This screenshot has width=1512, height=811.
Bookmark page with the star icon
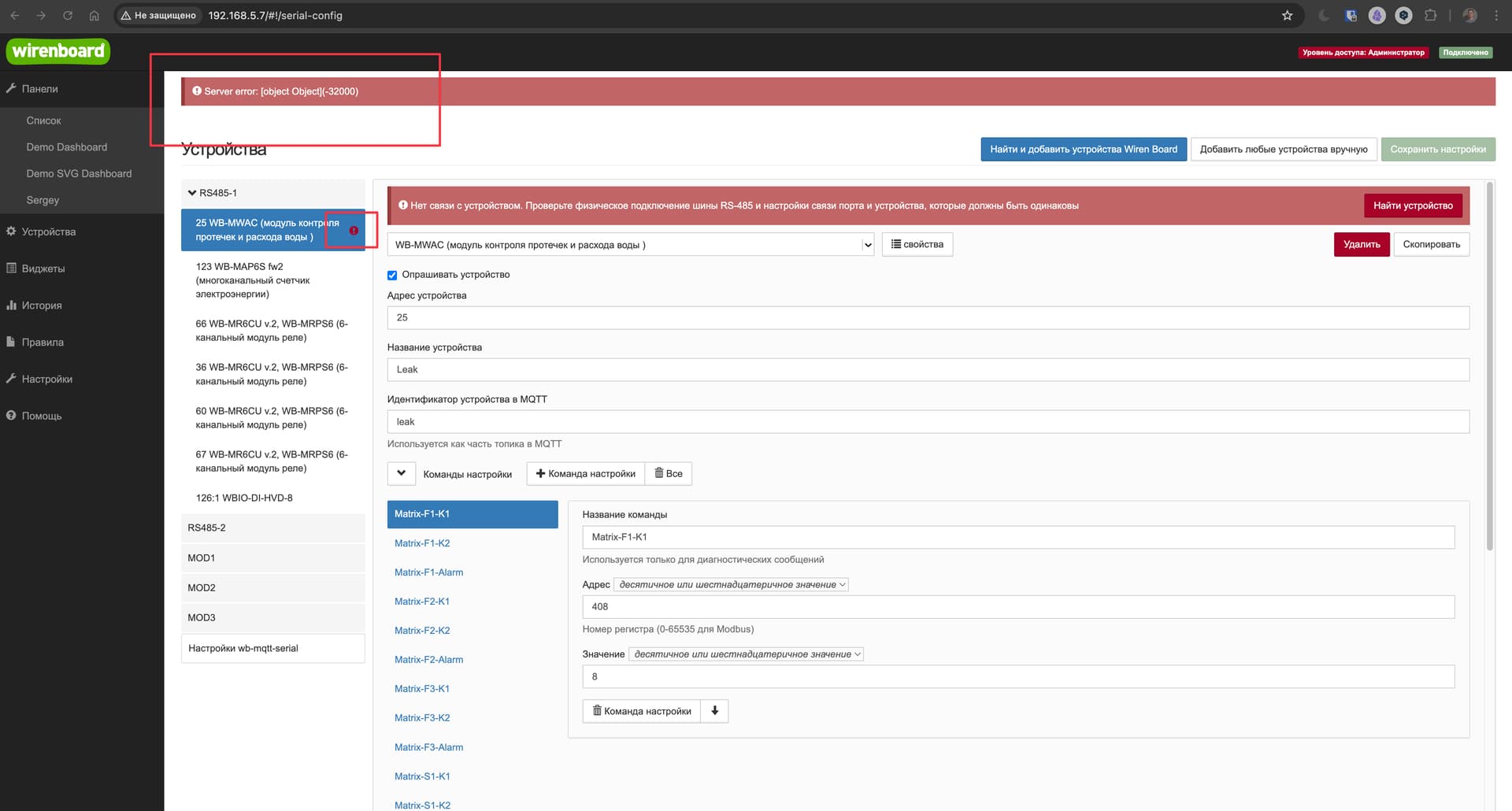tap(1287, 15)
